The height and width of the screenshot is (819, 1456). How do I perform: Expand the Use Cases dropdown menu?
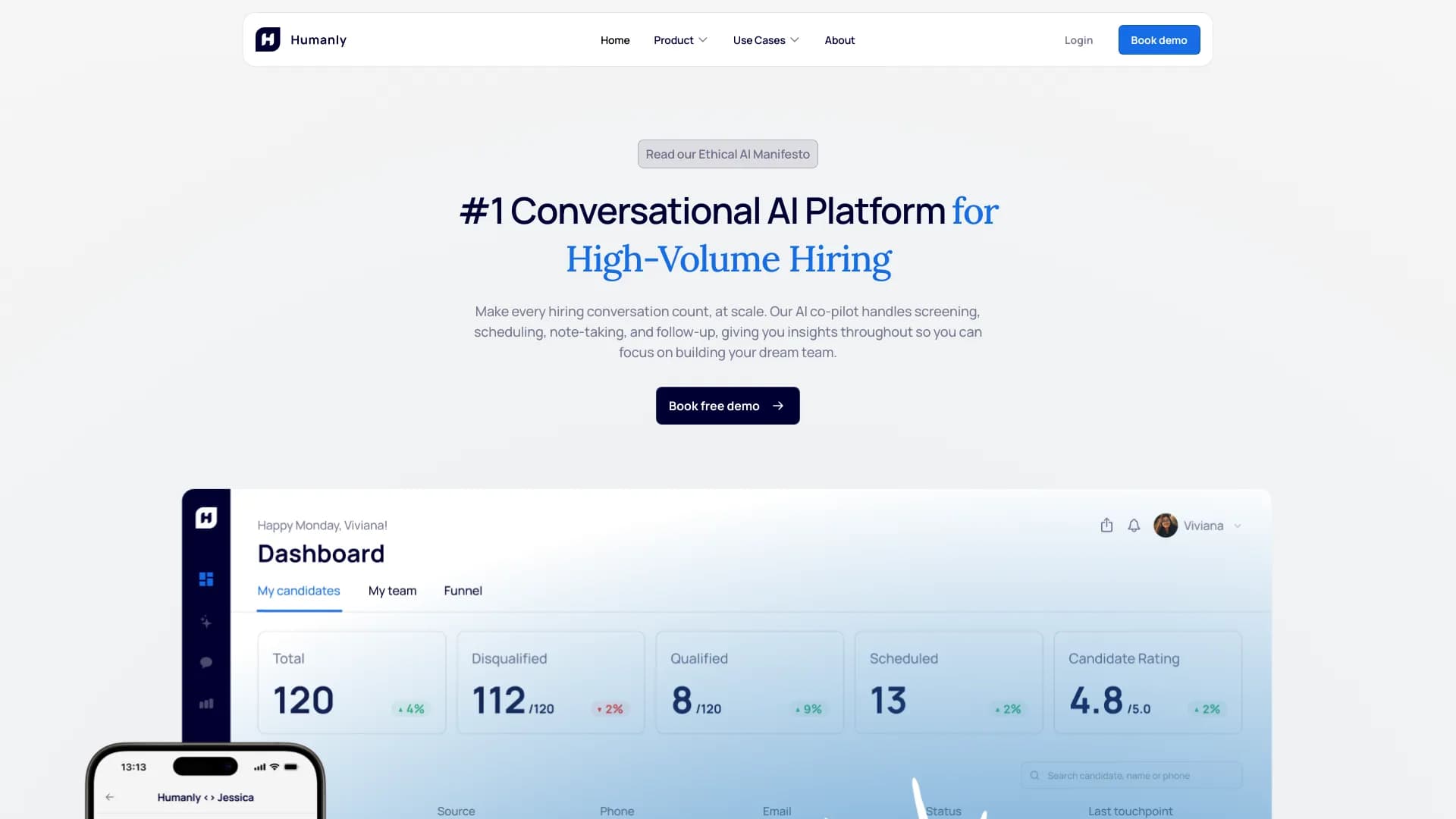766,40
